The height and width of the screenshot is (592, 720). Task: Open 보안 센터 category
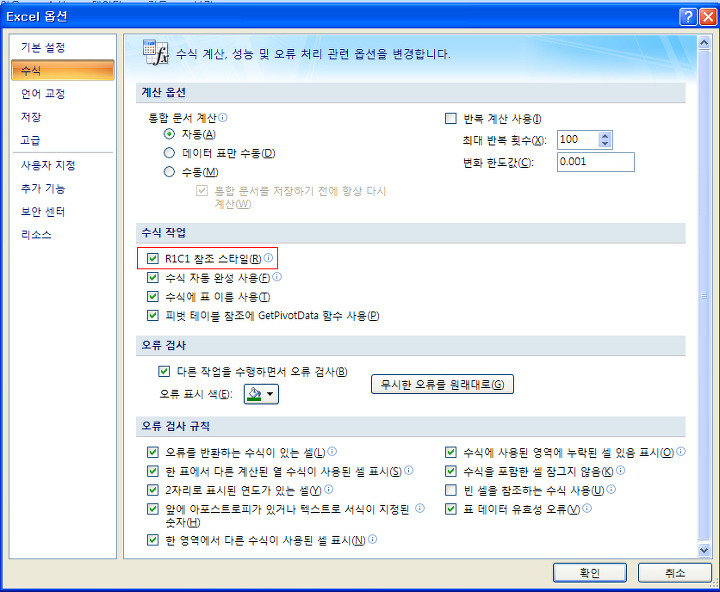point(63,212)
